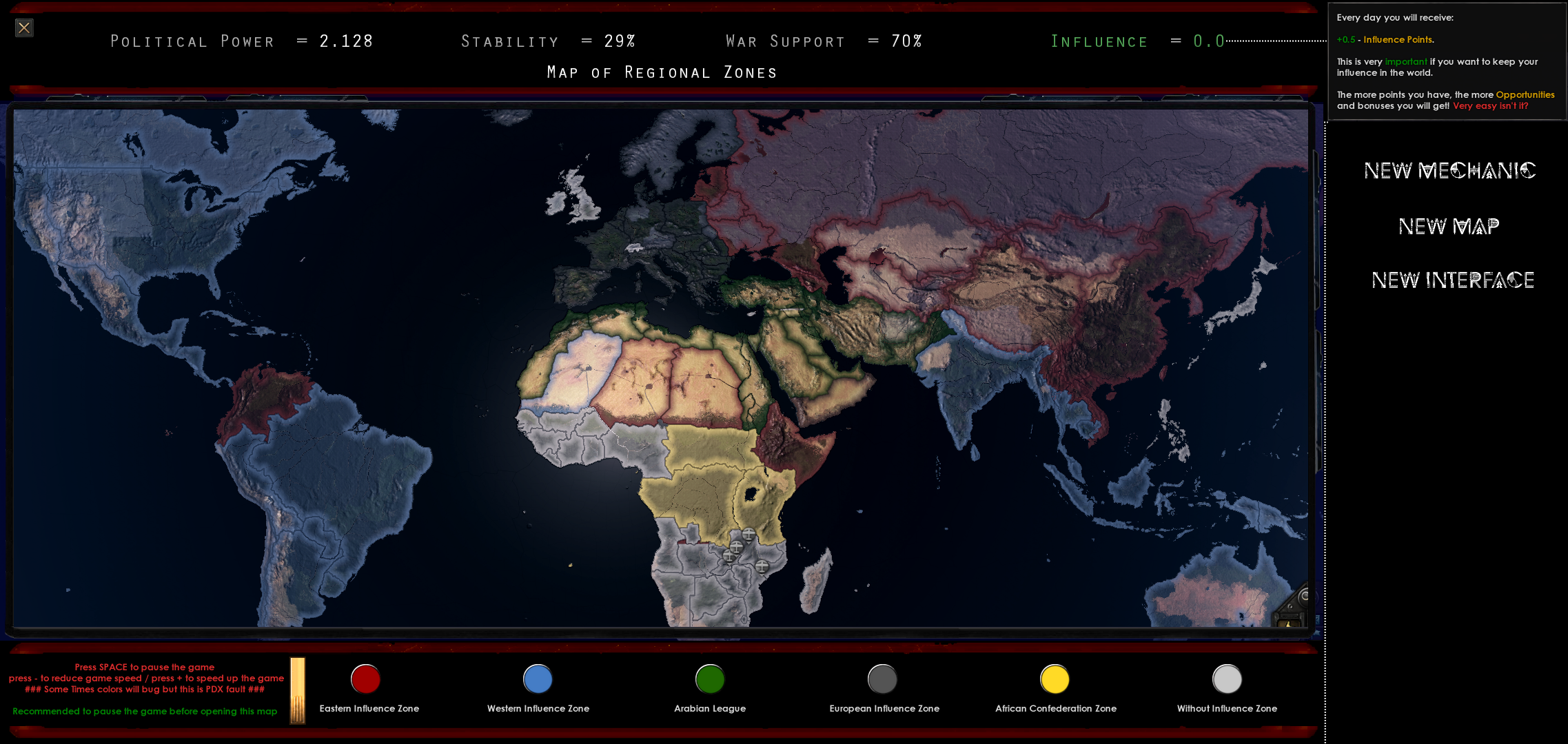Select the grey European Influence Zone icon

coord(882,679)
